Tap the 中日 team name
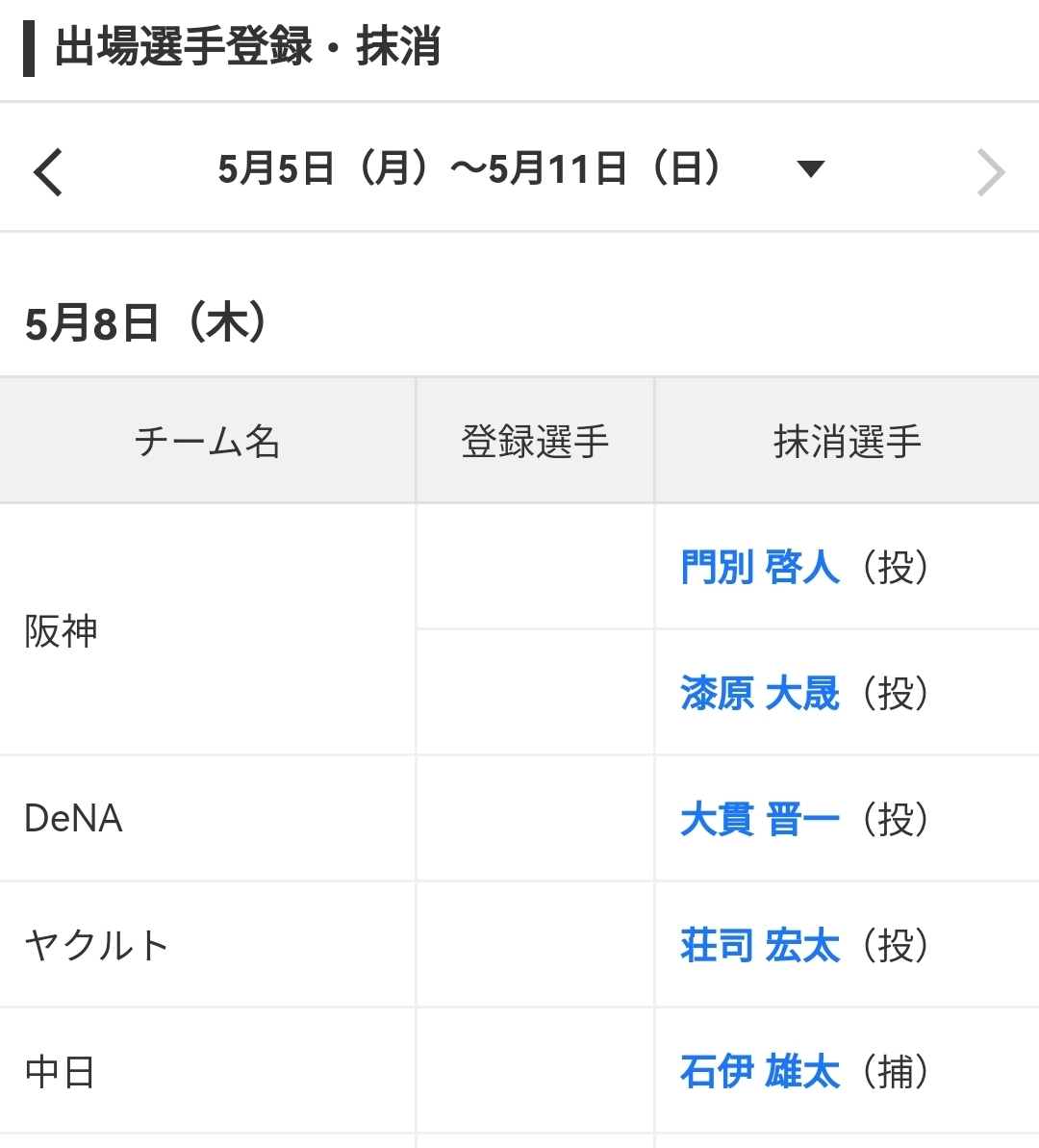 click(60, 1071)
